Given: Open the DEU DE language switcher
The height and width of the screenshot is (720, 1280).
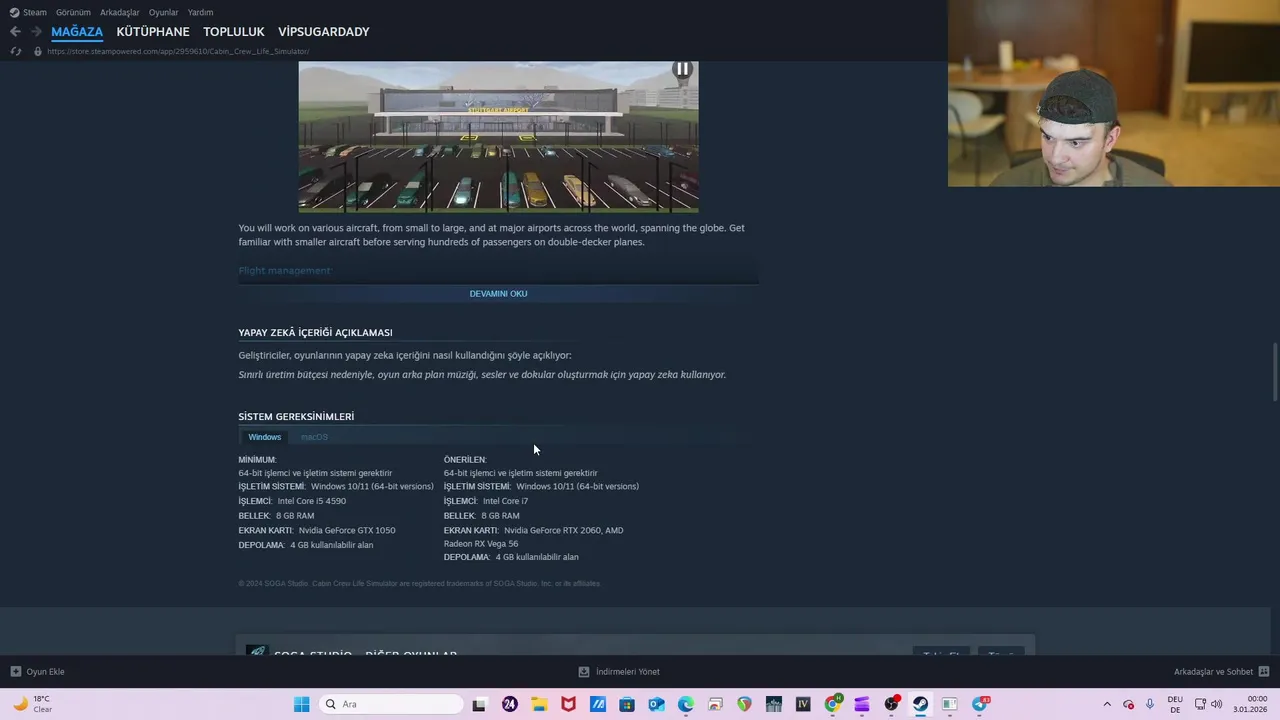Looking at the screenshot, I should (1175, 704).
